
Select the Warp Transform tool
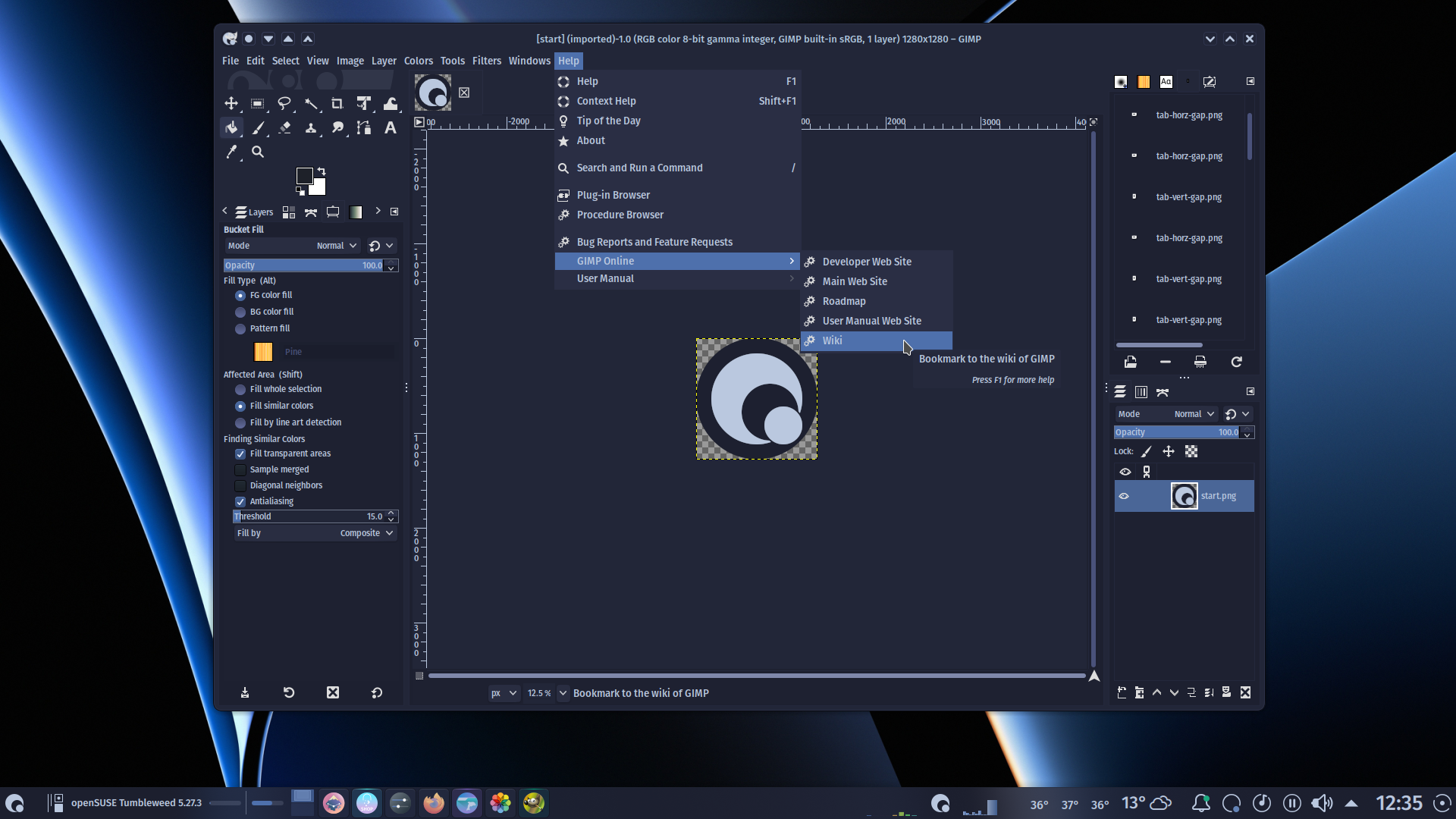pos(391,104)
